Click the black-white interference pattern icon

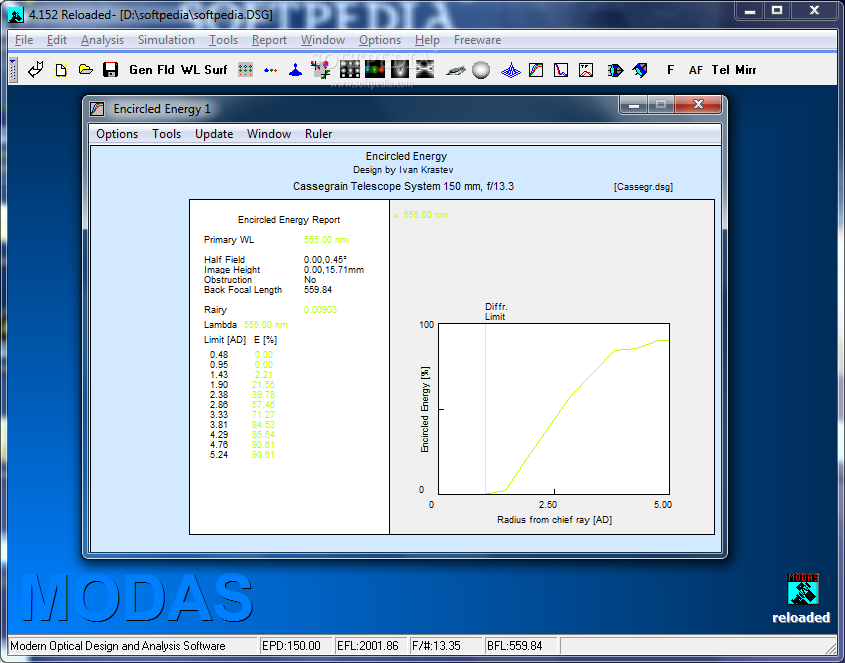coord(425,70)
